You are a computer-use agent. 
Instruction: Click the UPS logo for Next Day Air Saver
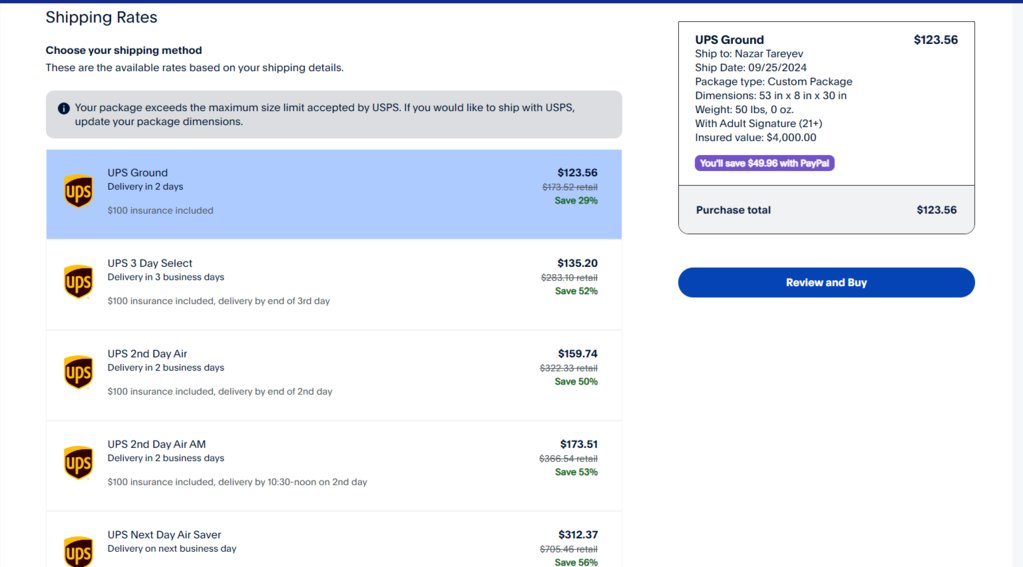tap(78, 551)
